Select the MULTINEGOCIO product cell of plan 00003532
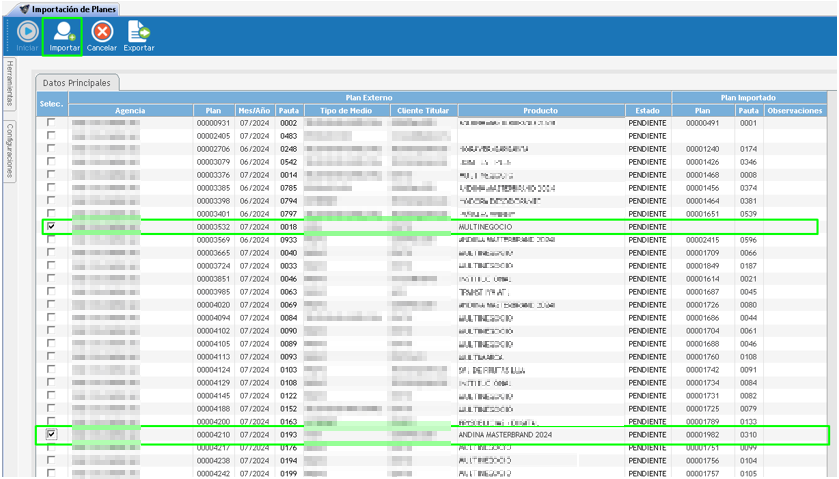 [485, 227]
